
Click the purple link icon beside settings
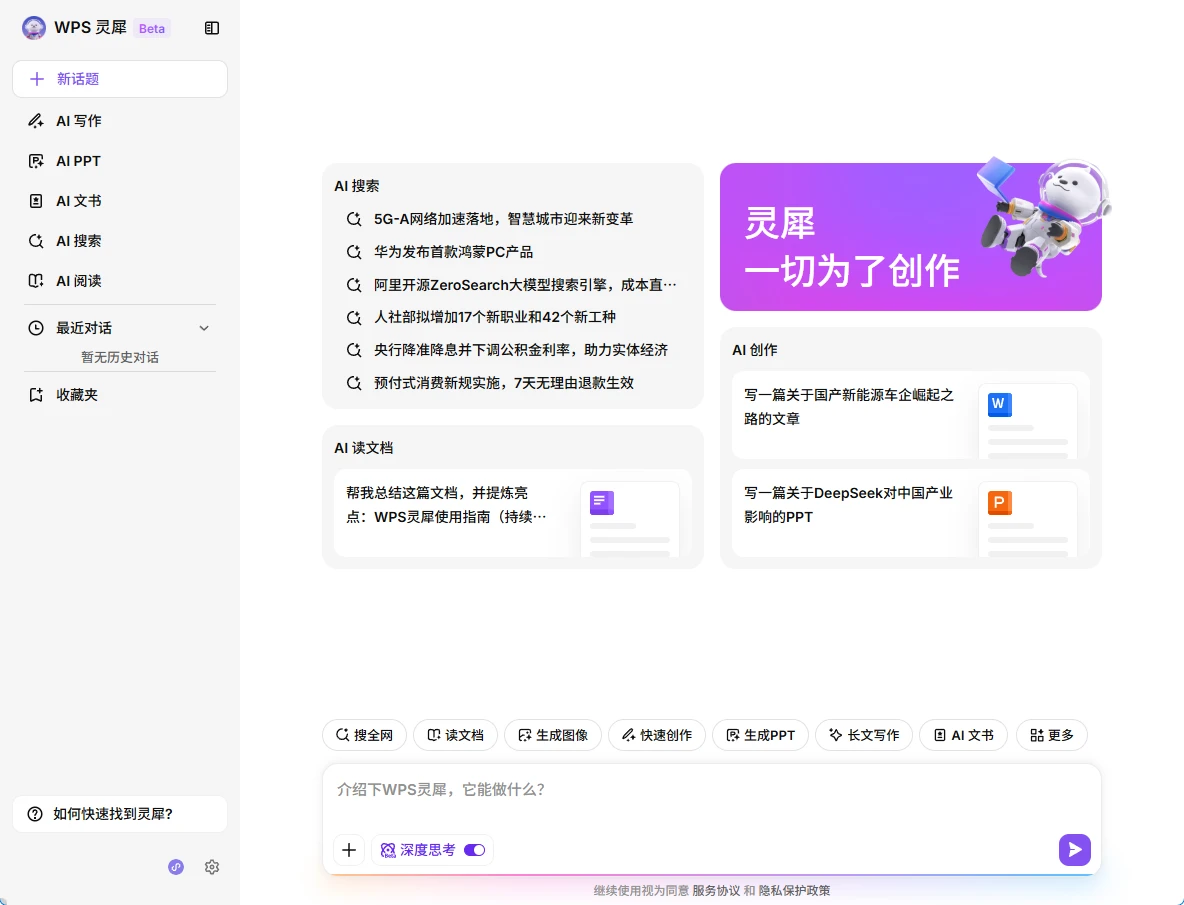click(176, 867)
